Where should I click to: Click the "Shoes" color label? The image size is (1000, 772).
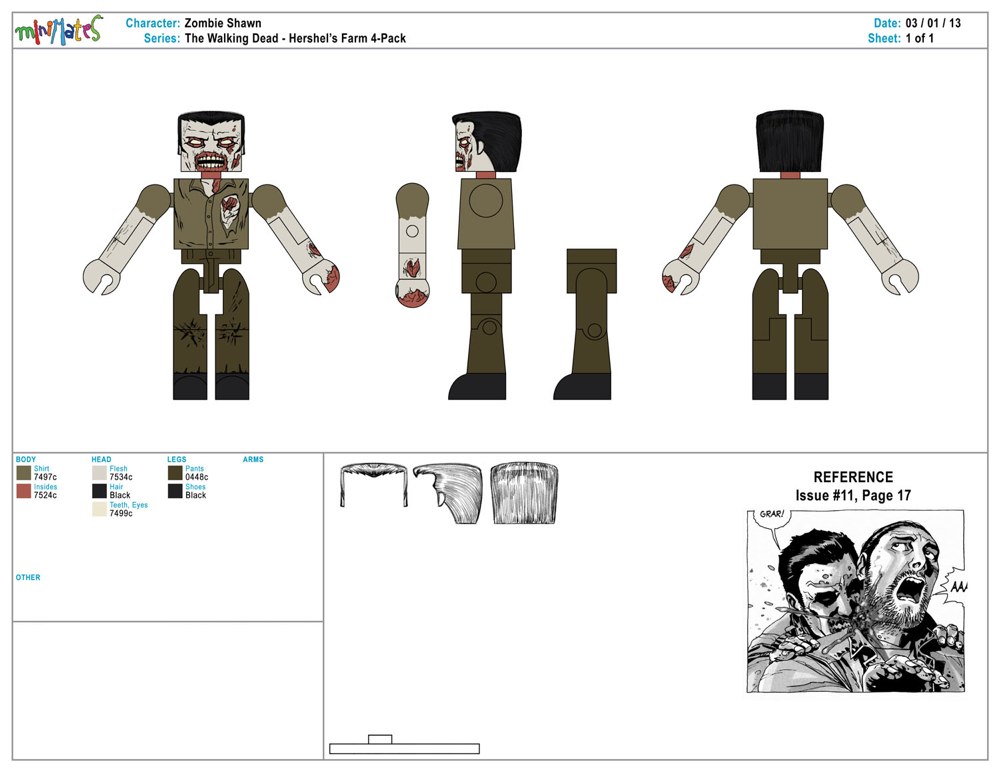[196, 487]
